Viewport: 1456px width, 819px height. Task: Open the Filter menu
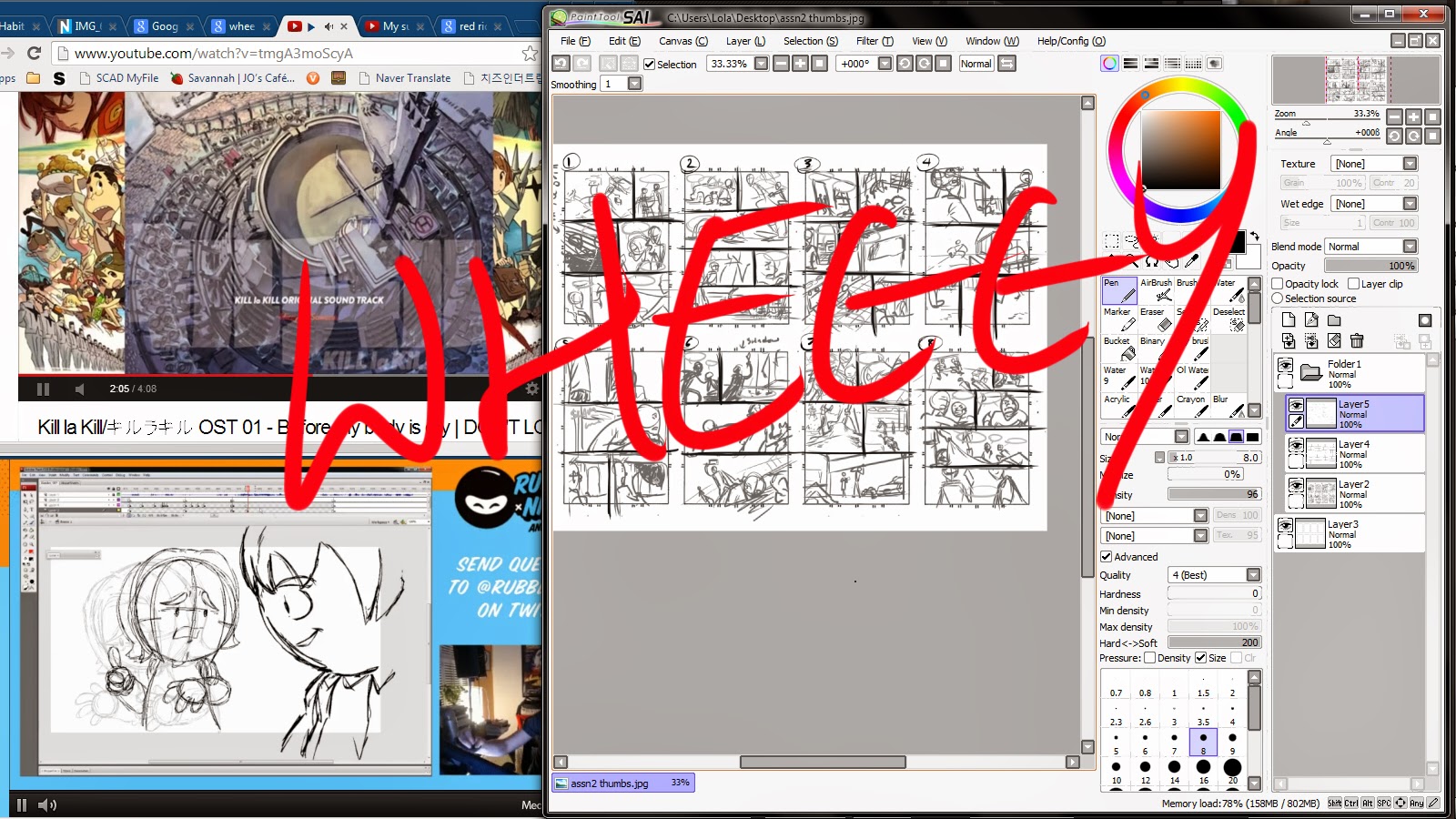[875, 41]
